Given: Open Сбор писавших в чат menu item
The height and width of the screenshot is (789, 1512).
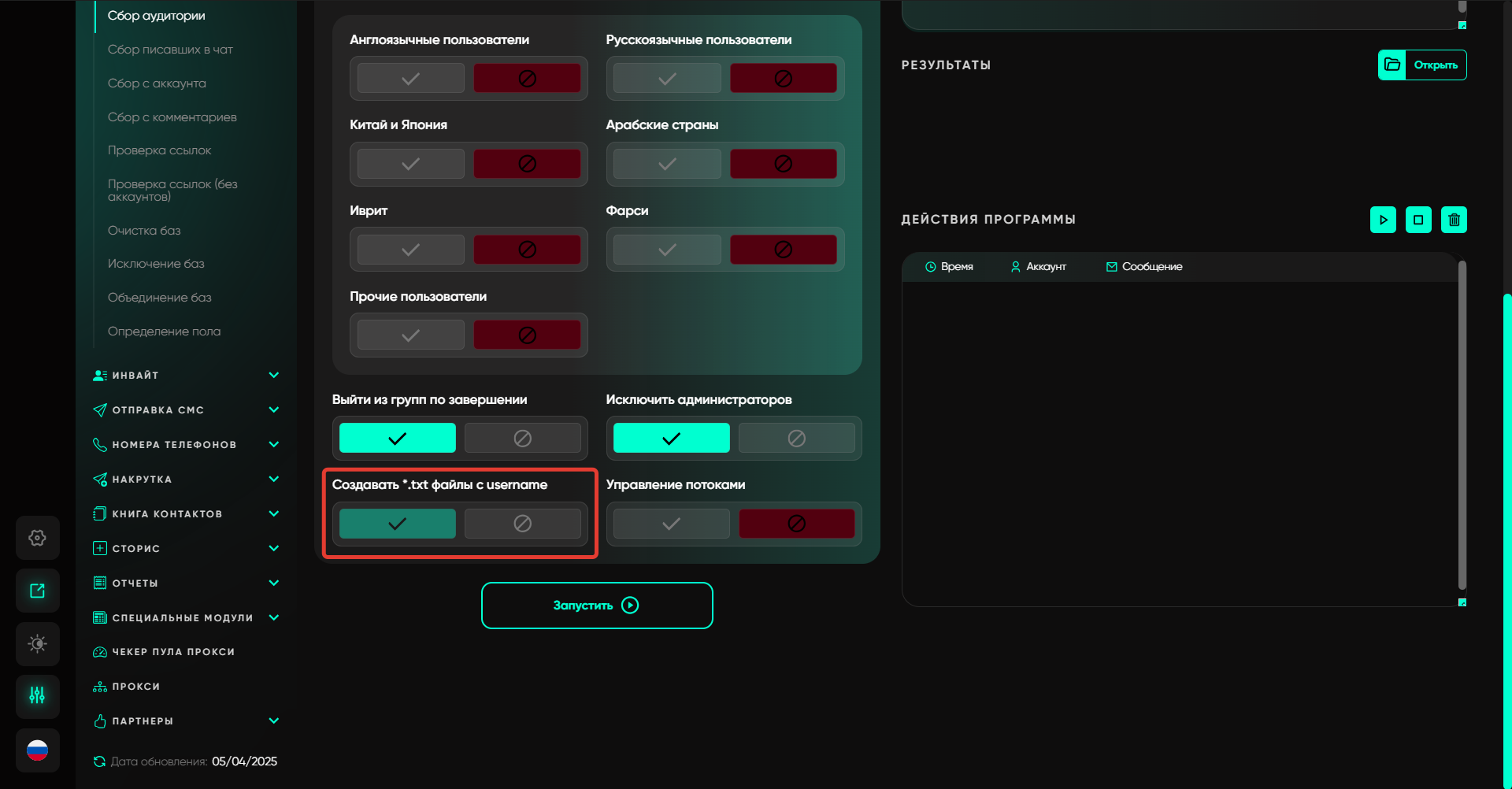Looking at the screenshot, I should [170, 50].
